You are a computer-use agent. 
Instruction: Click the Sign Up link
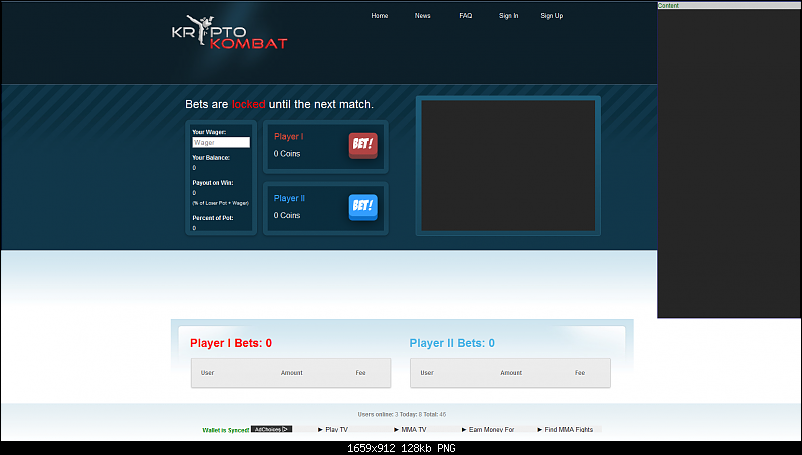(552, 16)
